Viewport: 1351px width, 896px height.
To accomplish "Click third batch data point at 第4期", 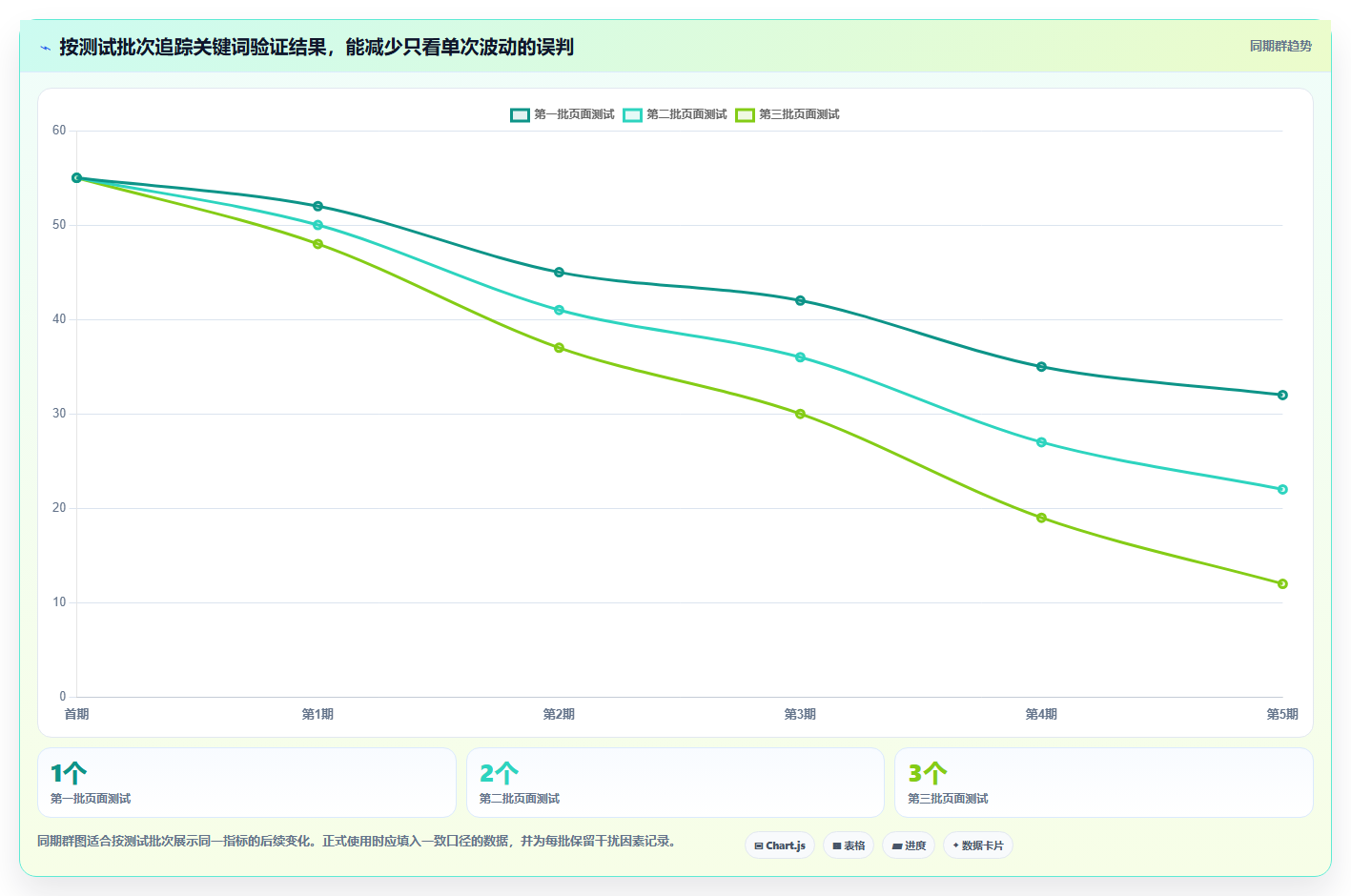I will click(x=1041, y=518).
